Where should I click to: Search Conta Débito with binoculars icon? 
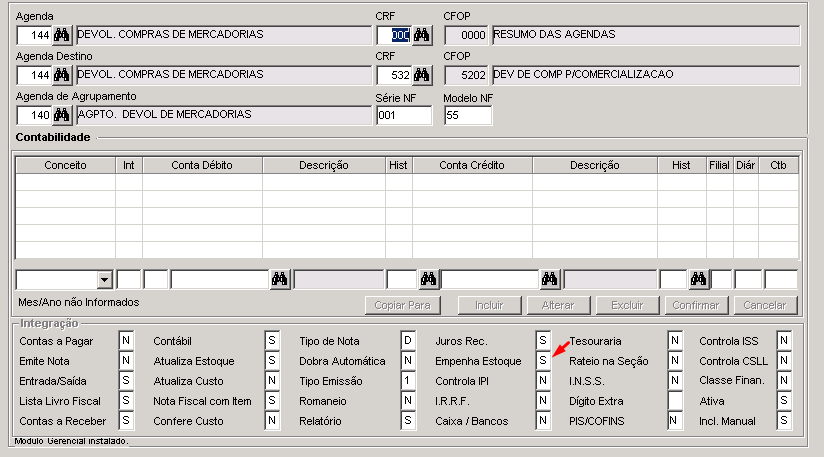pos(280,279)
